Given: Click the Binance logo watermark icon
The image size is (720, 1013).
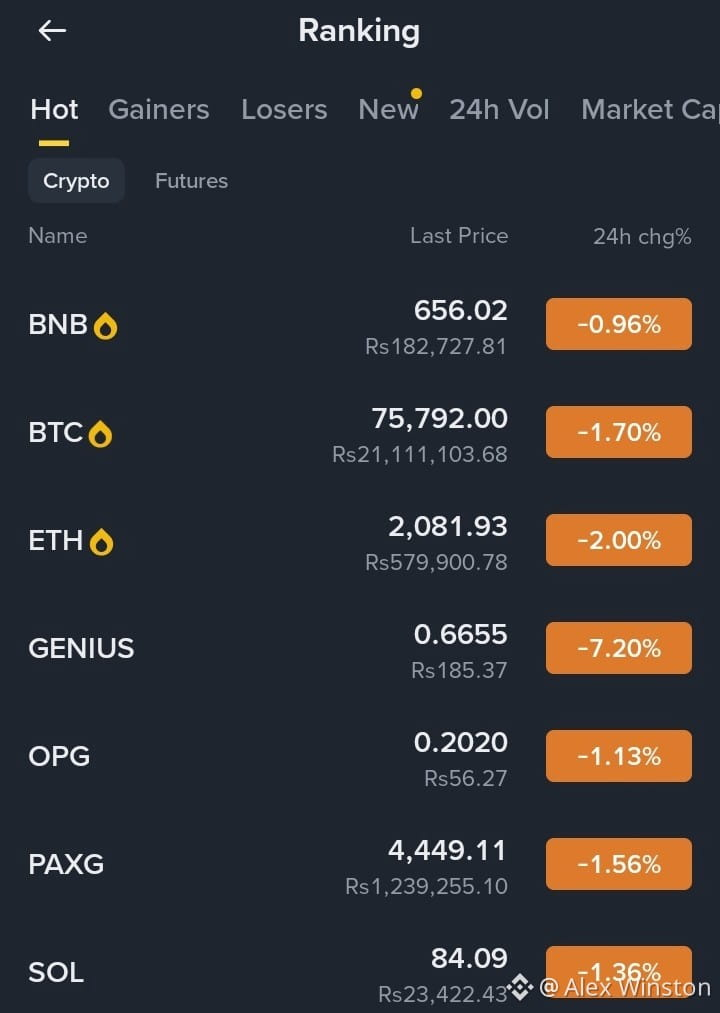Looking at the screenshot, I should [x=520, y=987].
